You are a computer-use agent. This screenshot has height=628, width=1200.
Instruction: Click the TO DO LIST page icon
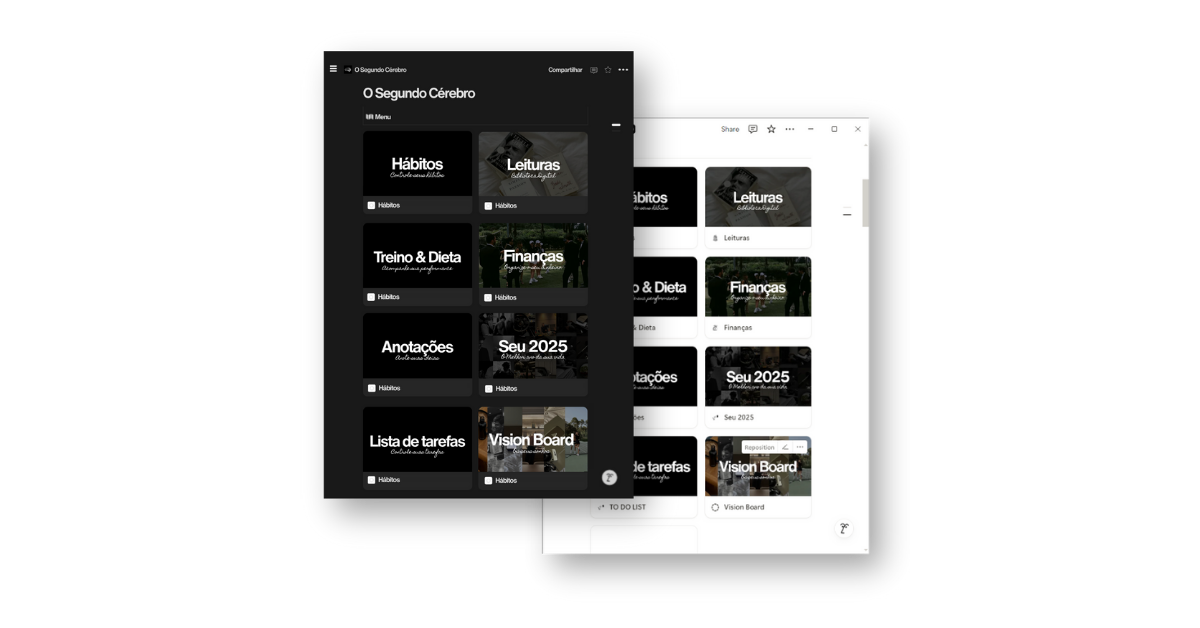click(601, 507)
